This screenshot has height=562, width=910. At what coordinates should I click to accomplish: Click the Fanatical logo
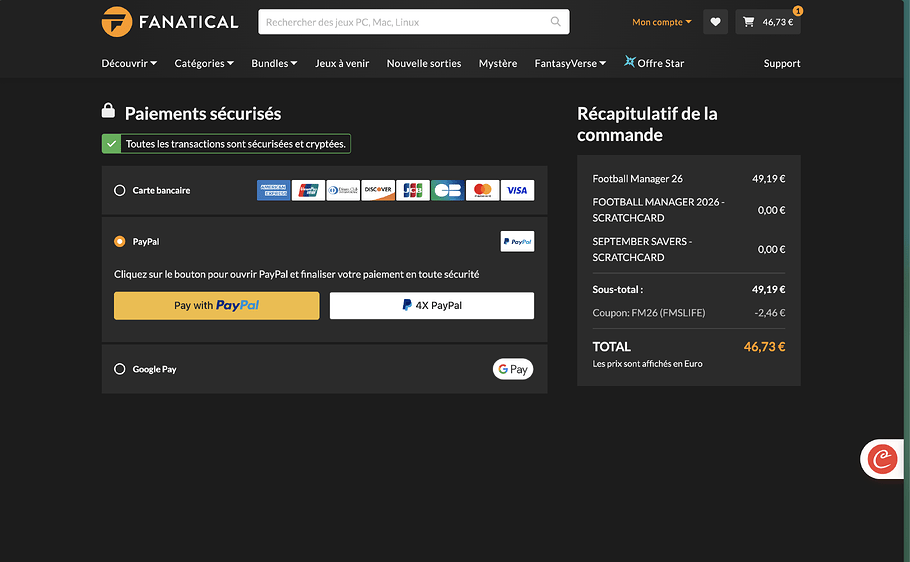click(170, 21)
